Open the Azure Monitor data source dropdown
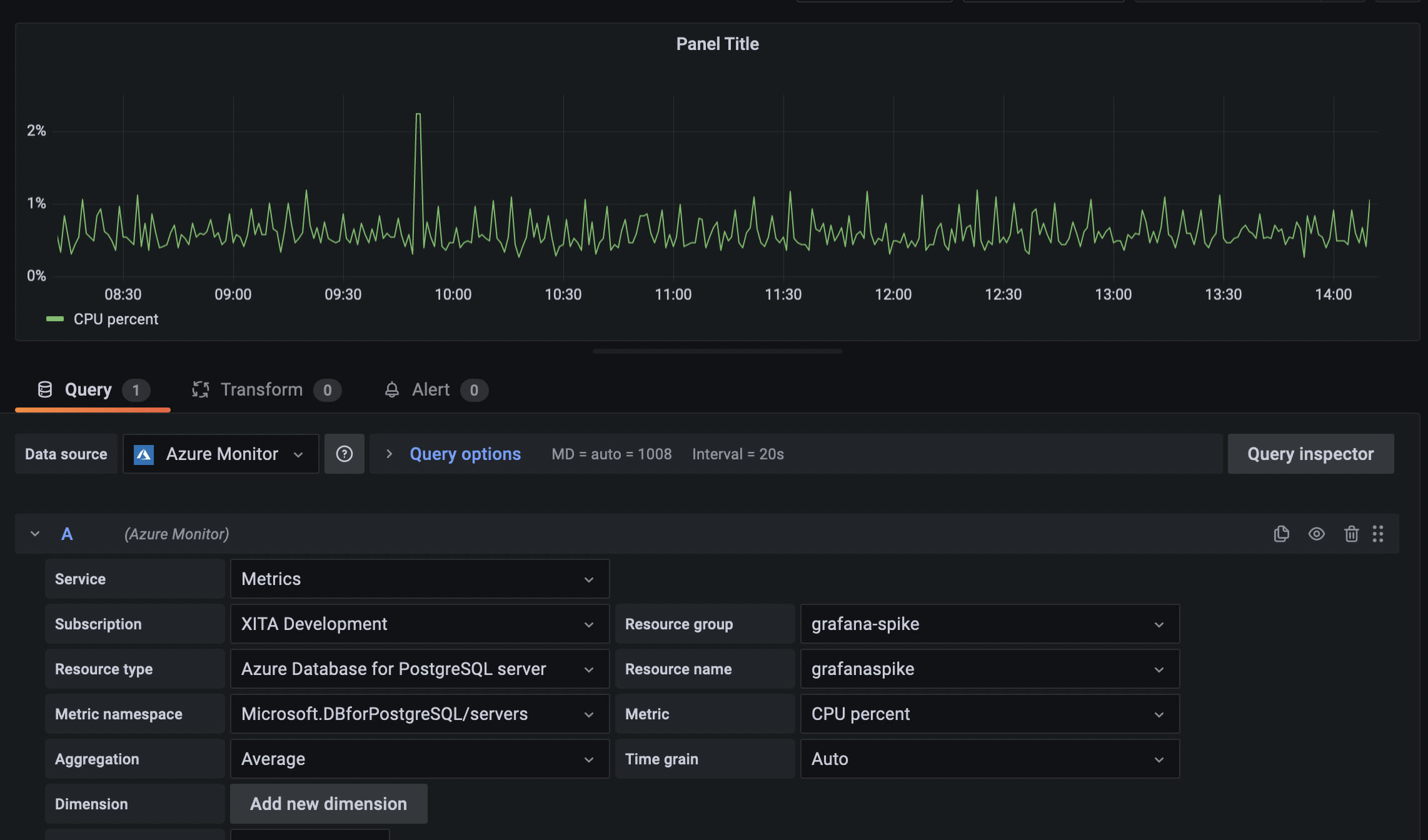 [221, 454]
